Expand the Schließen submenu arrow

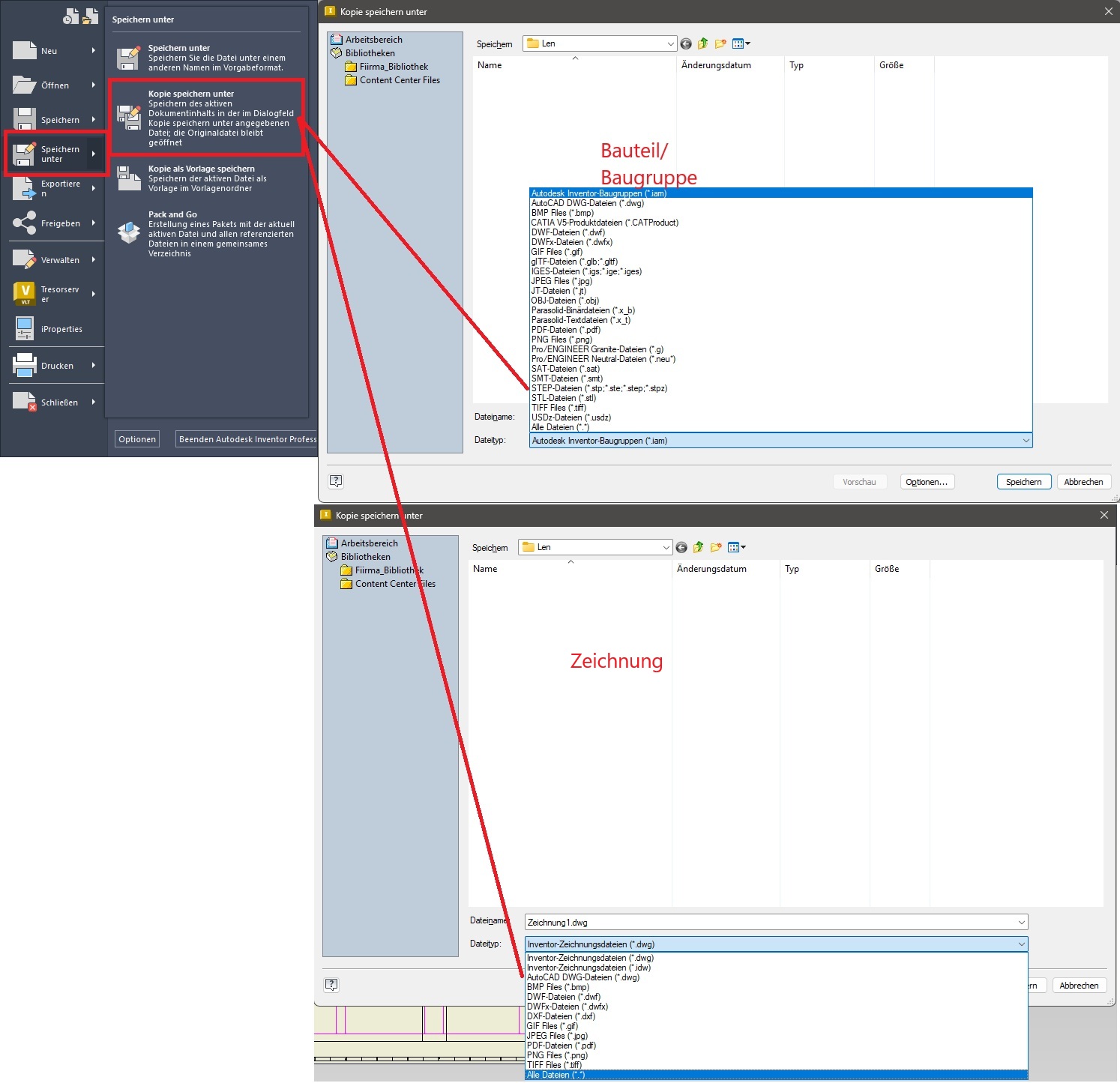pos(94,402)
